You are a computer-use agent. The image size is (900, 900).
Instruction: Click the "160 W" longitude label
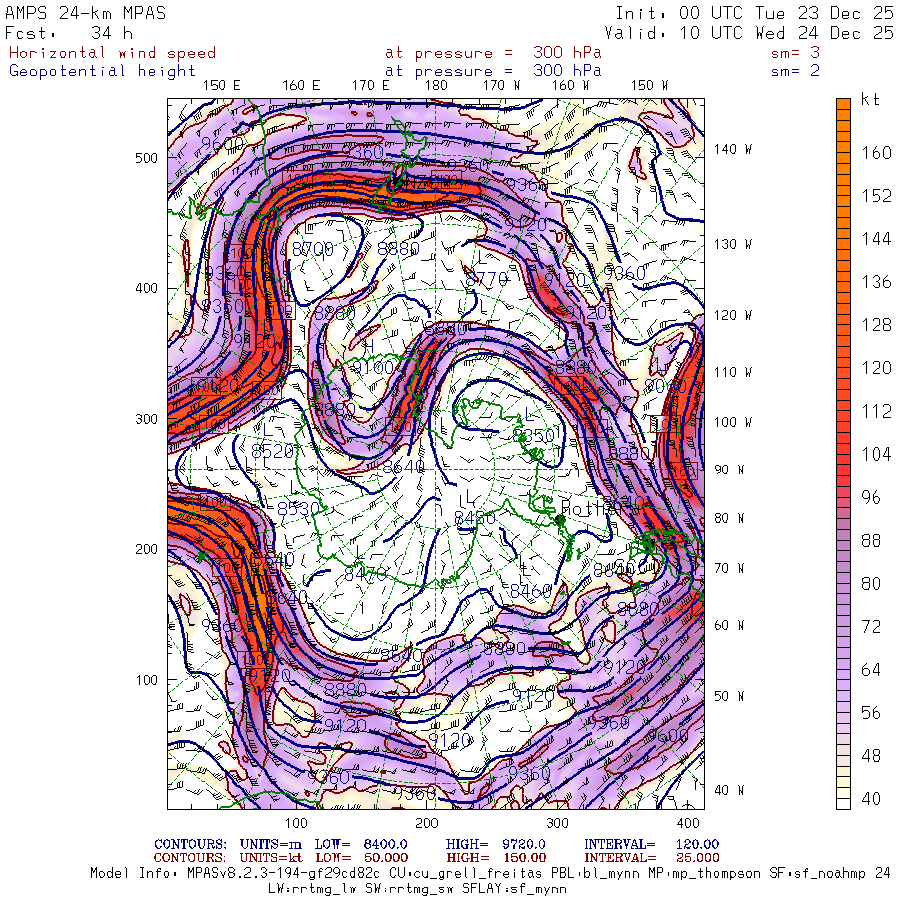click(x=571, y=86)
